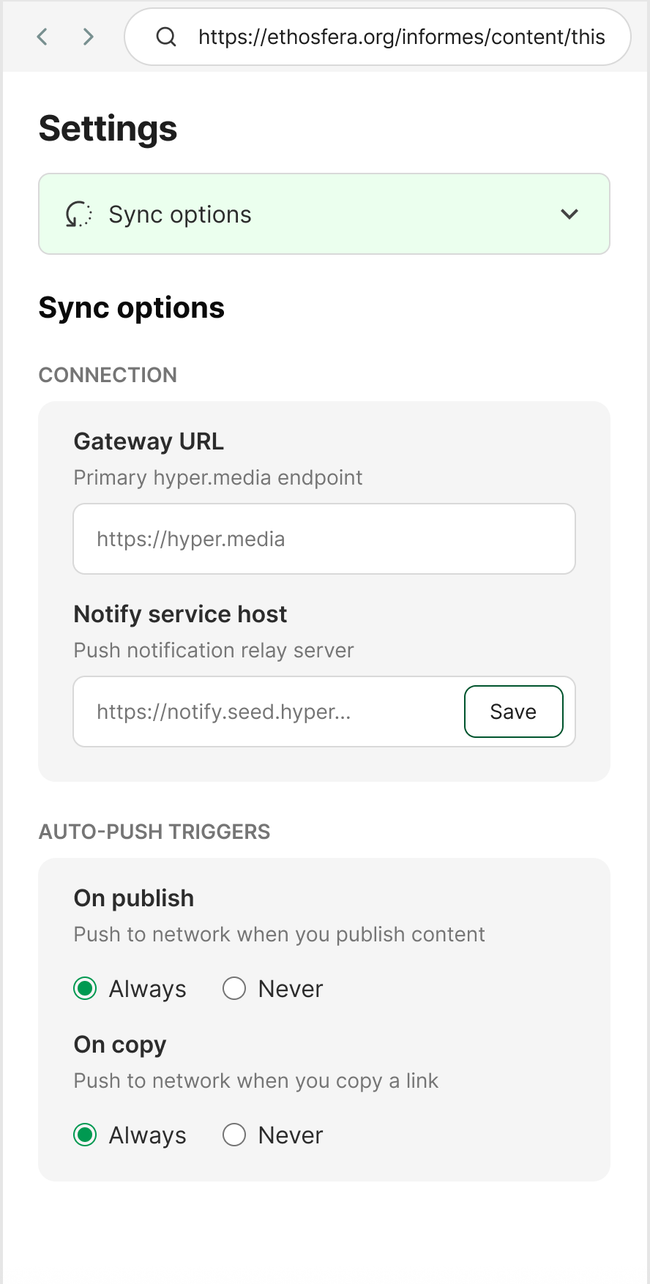Click the sync arrows icon beside Sync options
650x1284 pixels.
coord(78,214)
